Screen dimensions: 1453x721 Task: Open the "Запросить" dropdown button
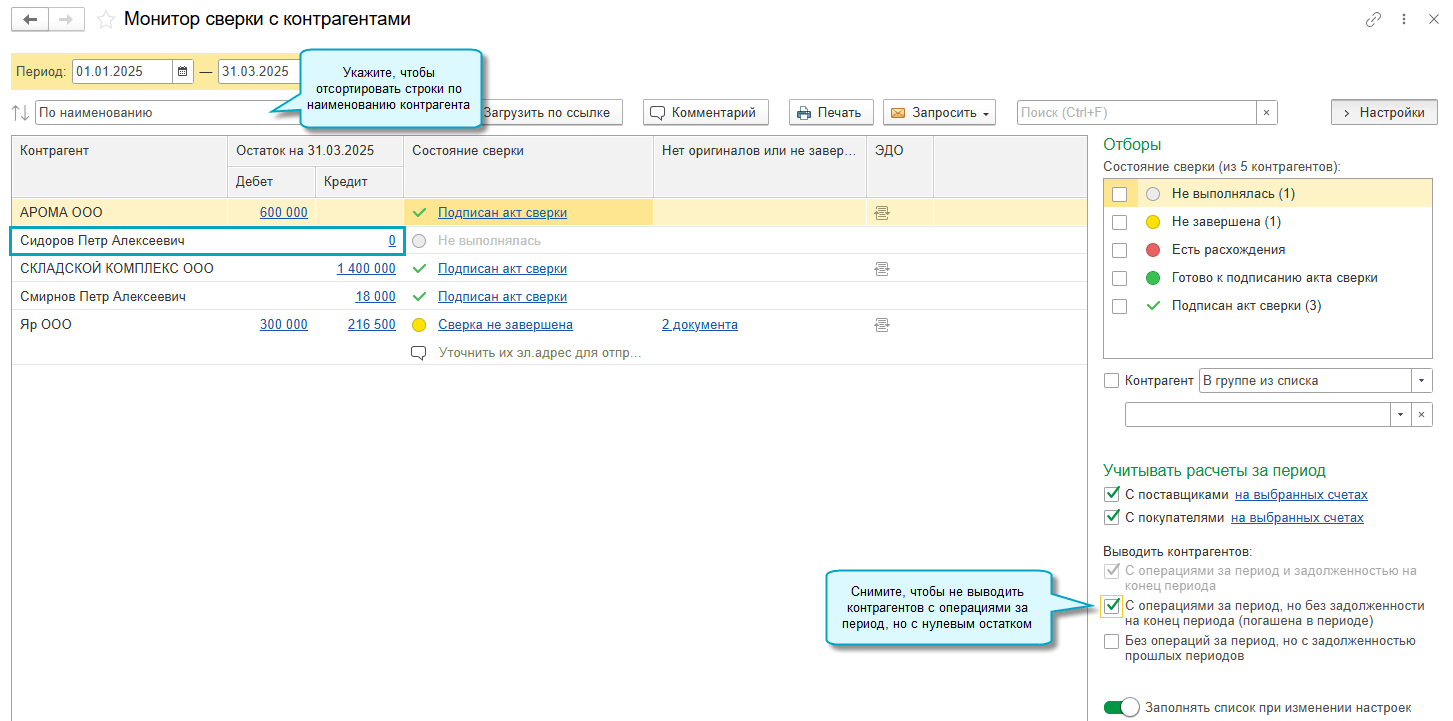tap(940, 113)
